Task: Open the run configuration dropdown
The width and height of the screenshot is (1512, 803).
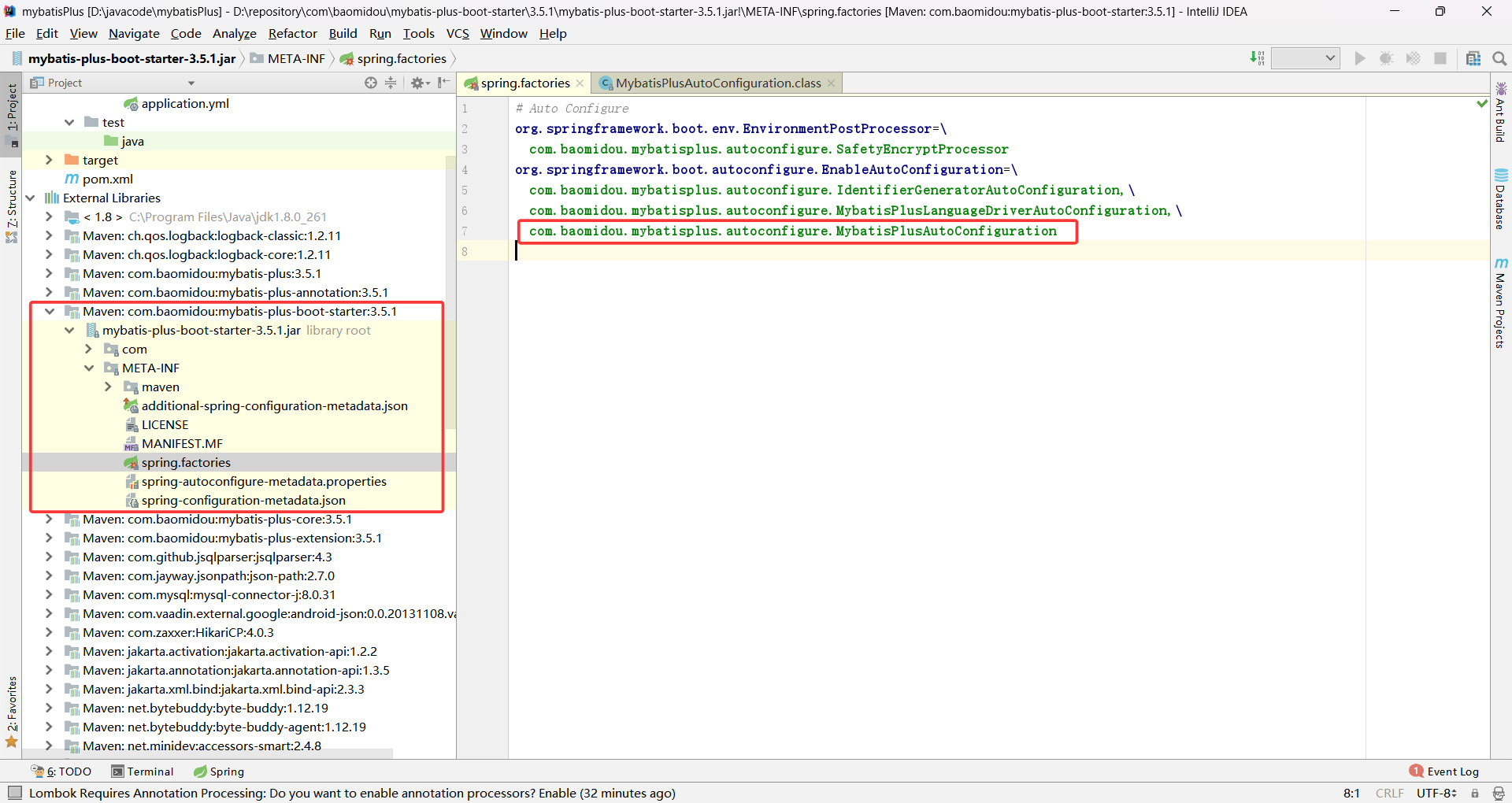Action: pos(1306,58)
